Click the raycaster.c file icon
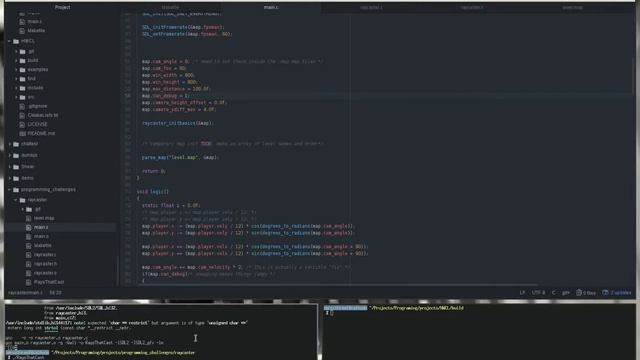This screenshot has width=640, height=360. 29,255
